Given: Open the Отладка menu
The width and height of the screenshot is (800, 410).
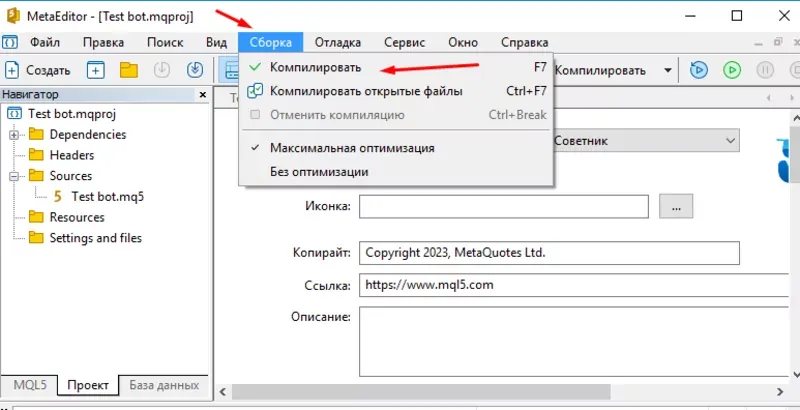Looking at the screenshot, I should point(338,42).
